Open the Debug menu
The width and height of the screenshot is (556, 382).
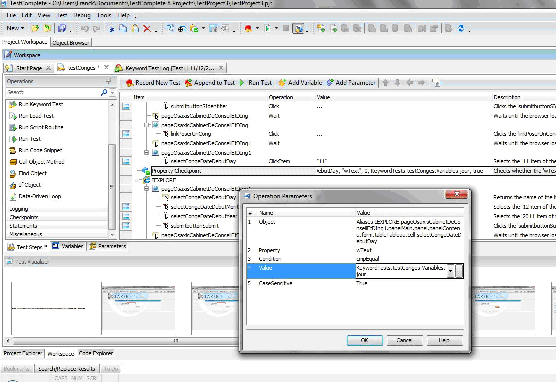pos(82,15)
